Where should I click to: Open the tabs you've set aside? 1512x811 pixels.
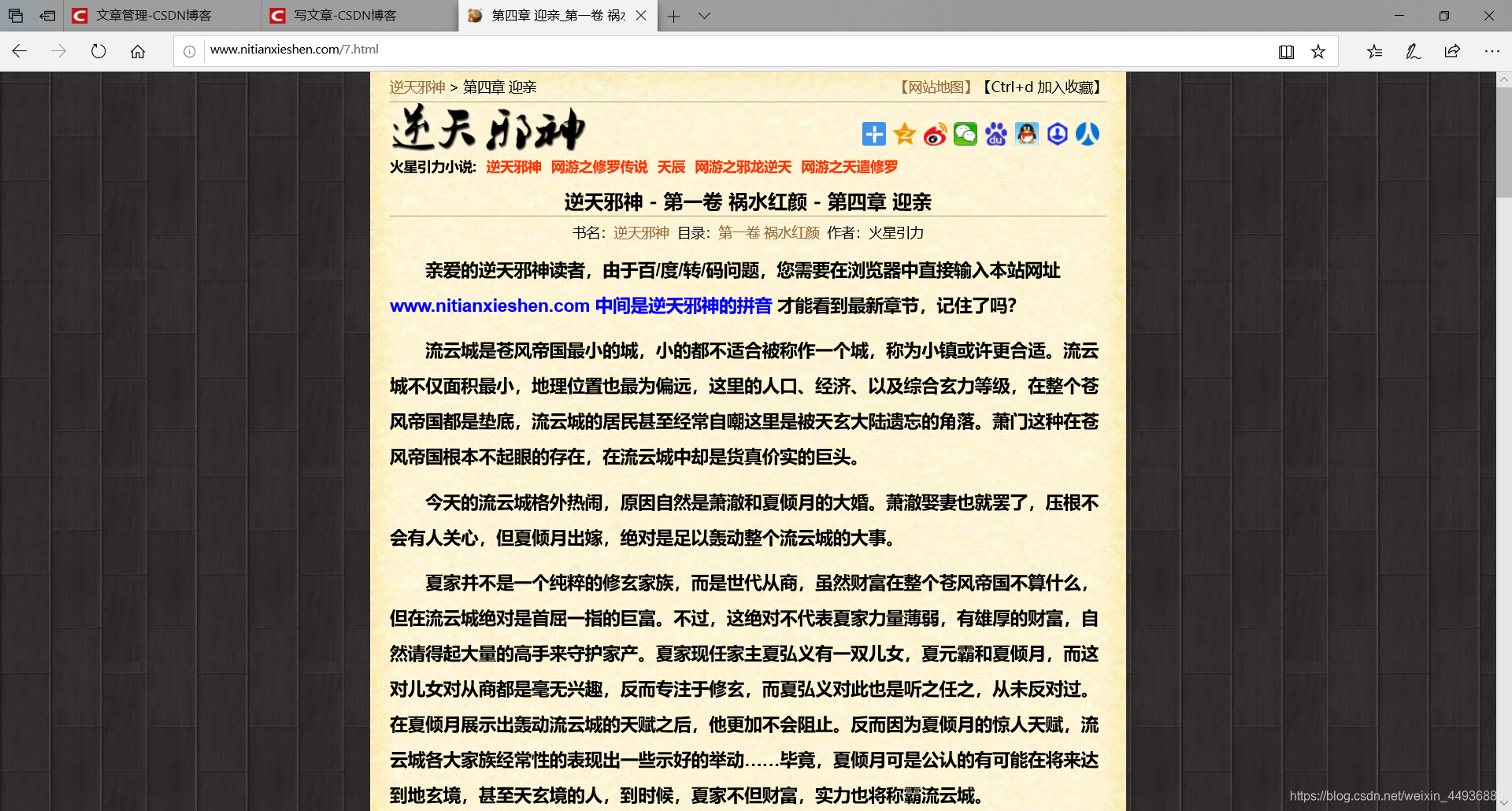tap(16, 15)
